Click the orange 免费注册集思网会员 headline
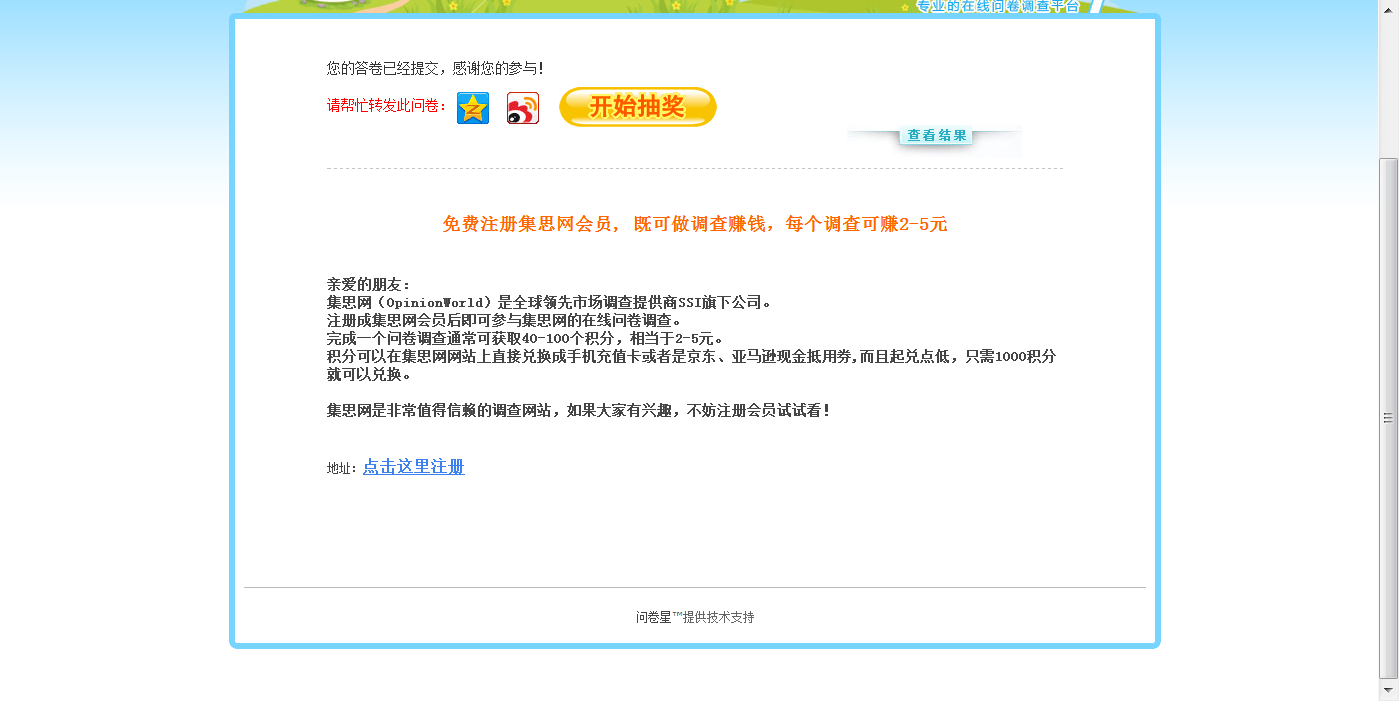The image size is (1399, 701). coord(695,224)
